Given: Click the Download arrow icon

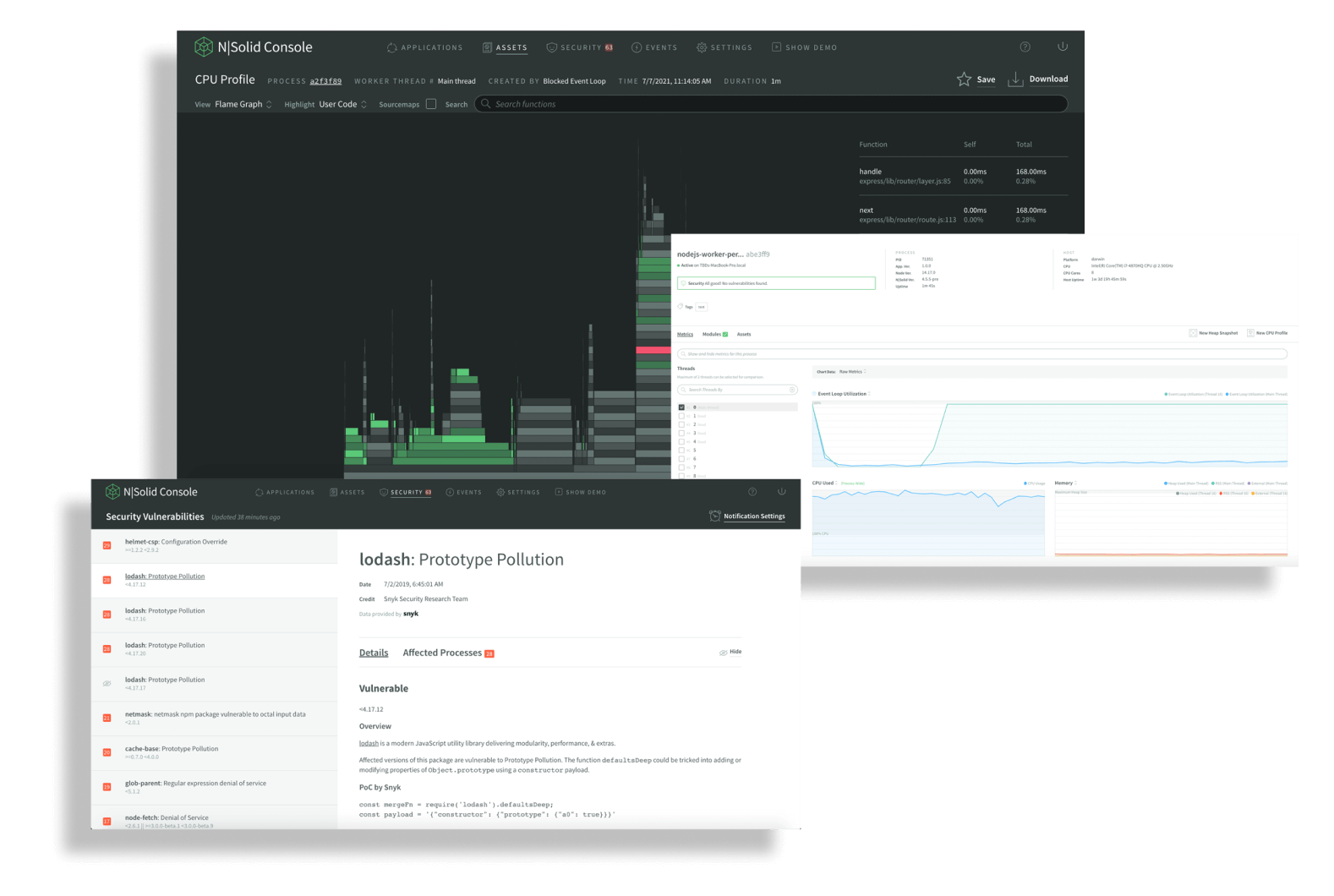Looking at the screenshot, I should coord(1015,79).
